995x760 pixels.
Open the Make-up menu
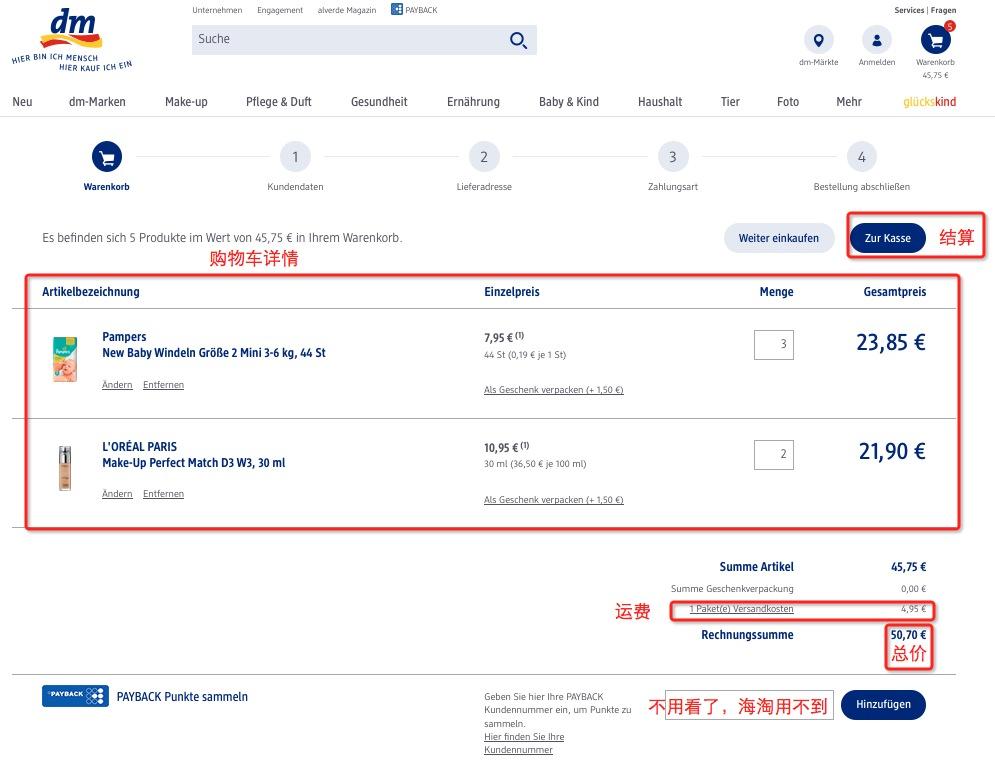click(186, 102)
